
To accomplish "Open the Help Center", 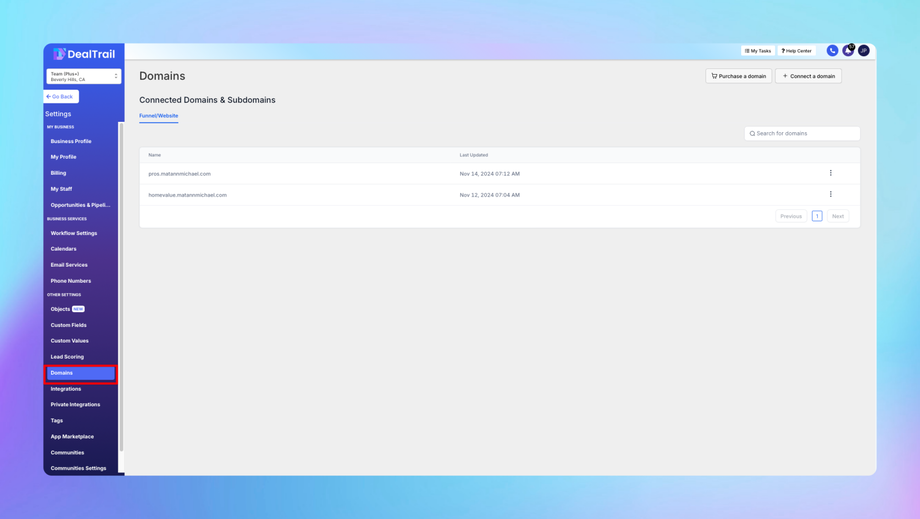I will (x=797, y=51).
